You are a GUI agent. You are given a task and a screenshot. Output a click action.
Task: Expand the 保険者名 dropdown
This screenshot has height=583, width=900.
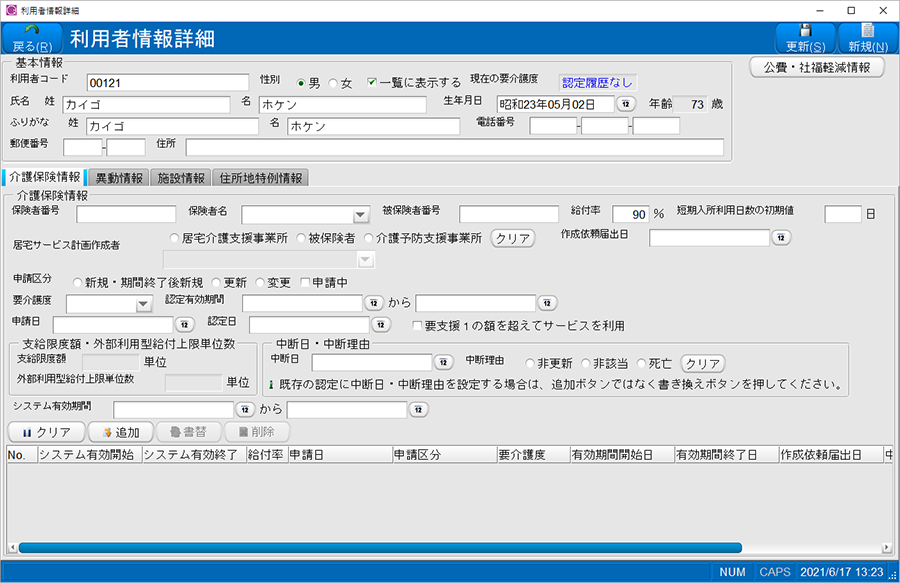361,215
